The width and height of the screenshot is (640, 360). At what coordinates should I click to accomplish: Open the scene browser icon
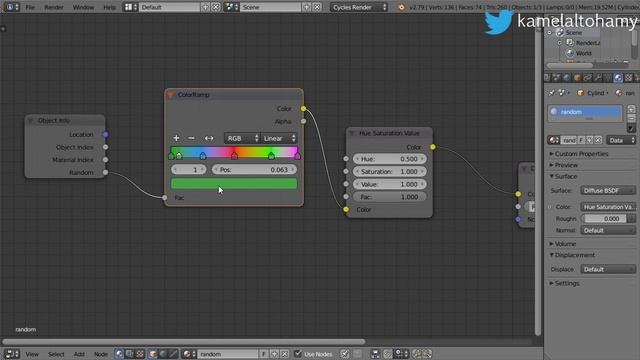pos(231,7)
